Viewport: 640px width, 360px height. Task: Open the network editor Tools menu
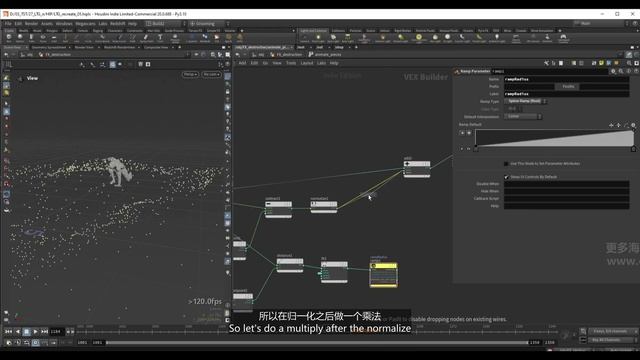pos(291,63)
